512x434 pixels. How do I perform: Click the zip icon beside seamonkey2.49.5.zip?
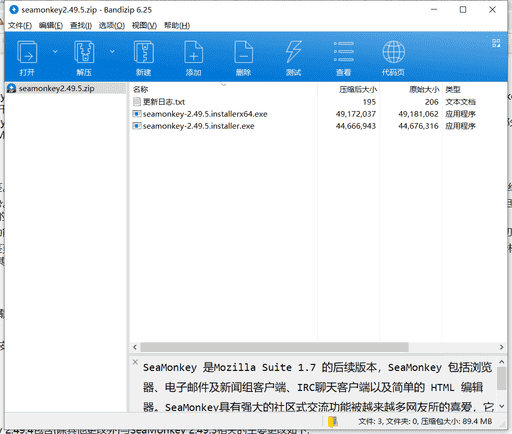[11, 88]
